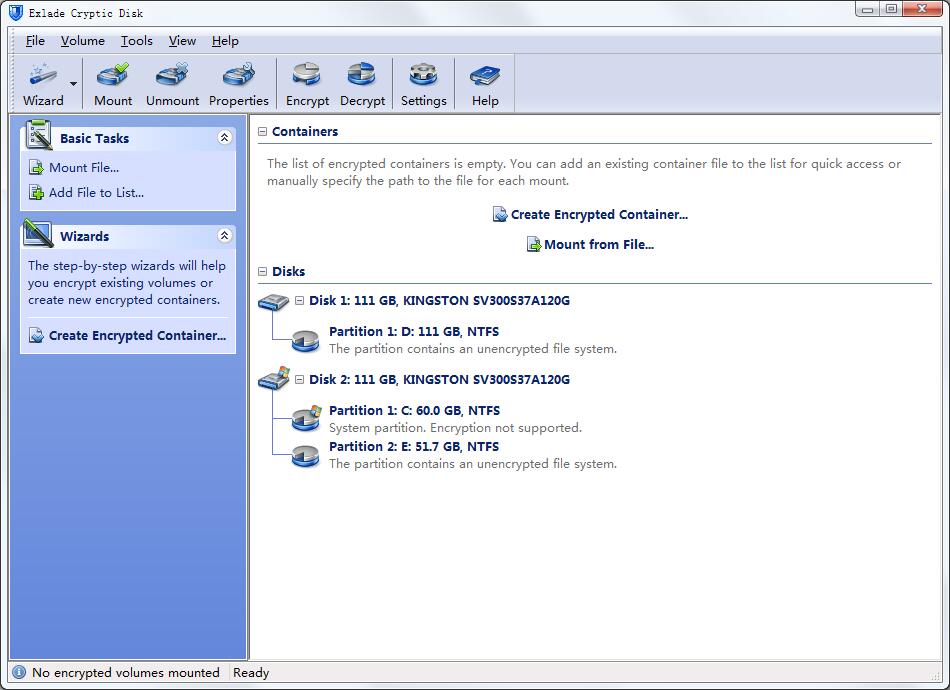The height and width of the screenshot is (690, 950).
Task: Collapse the Disks section
Action: click(263, 272)
